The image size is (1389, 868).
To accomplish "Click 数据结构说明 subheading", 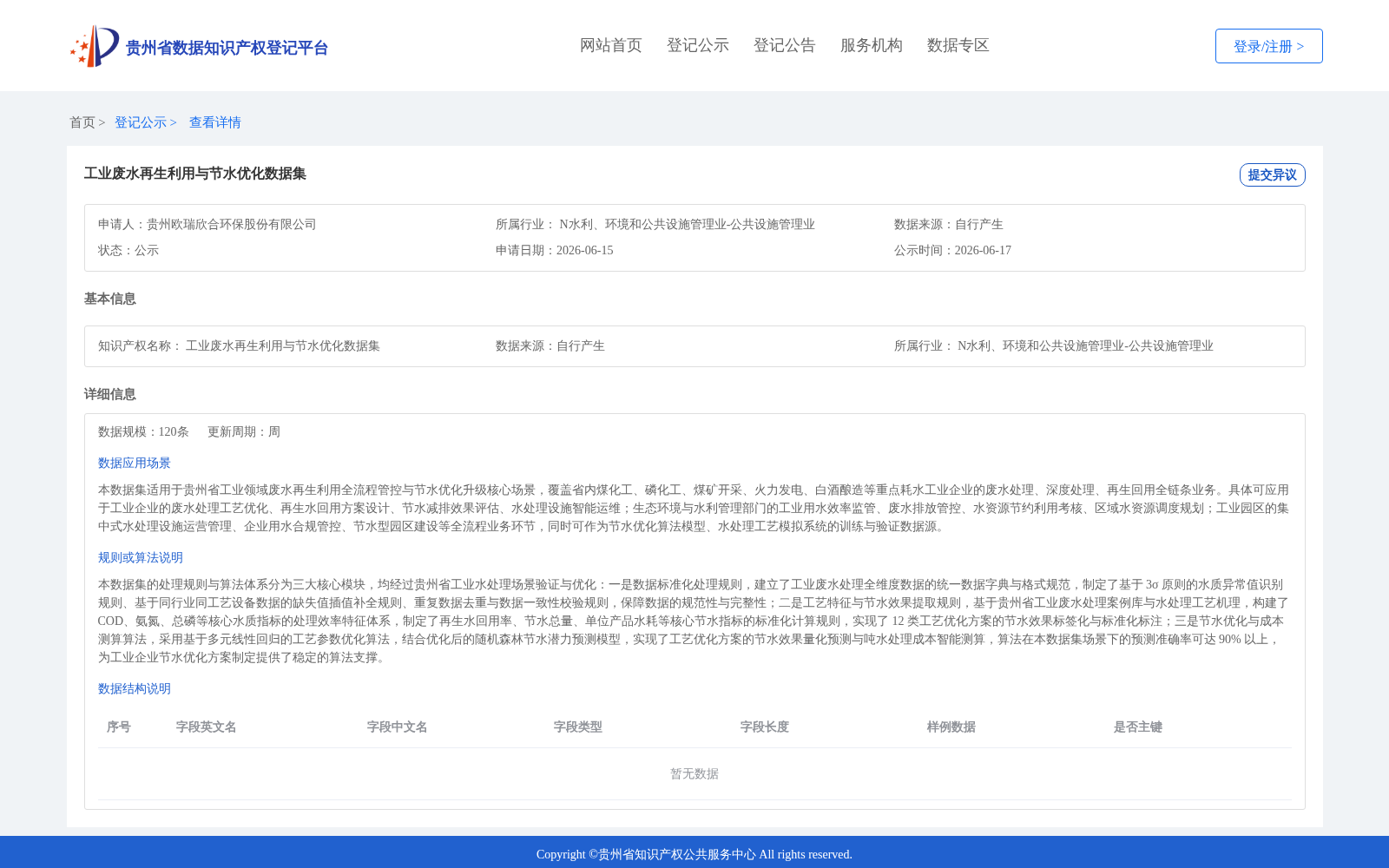I will pyautogui.click(x=135, y=688).
